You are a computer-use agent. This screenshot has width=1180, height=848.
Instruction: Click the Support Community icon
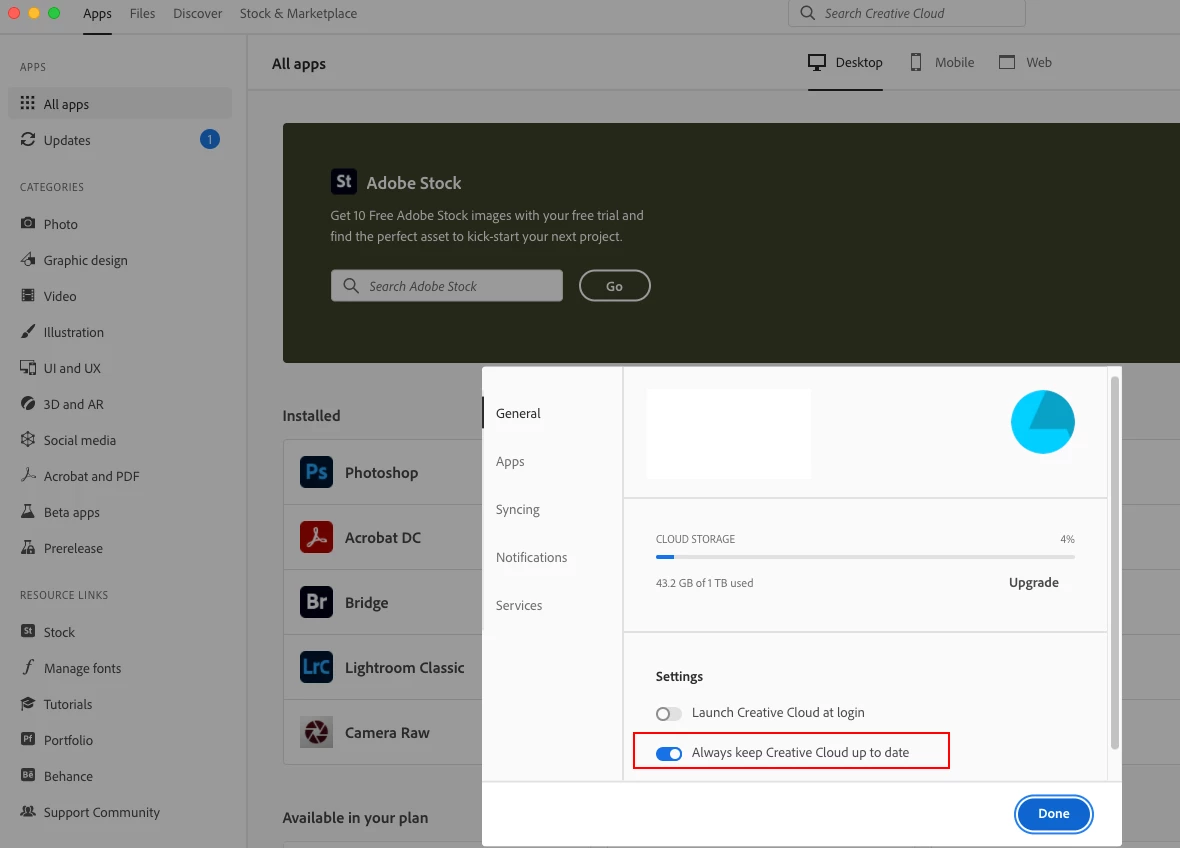tap(28, 811)
